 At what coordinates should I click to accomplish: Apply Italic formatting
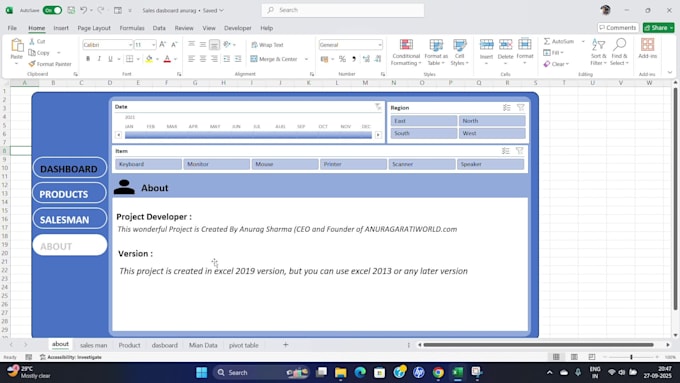point(99,59)
